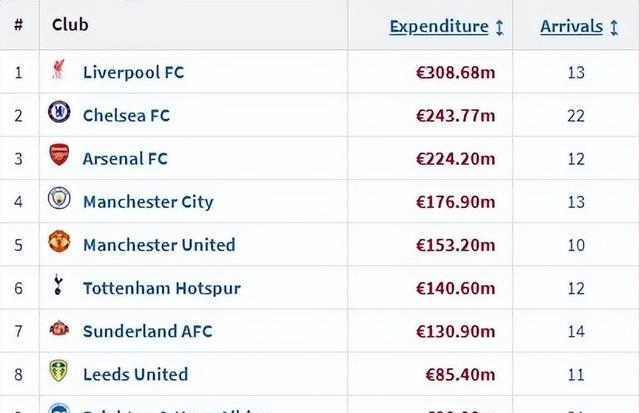Open the Sunderland AFC club link
The width and height of the screenshot is (640, 413).
coord(148,331)
